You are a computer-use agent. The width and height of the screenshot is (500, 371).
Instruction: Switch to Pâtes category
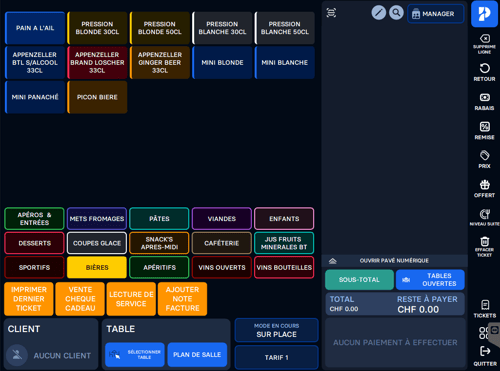[x=159, y=219]
